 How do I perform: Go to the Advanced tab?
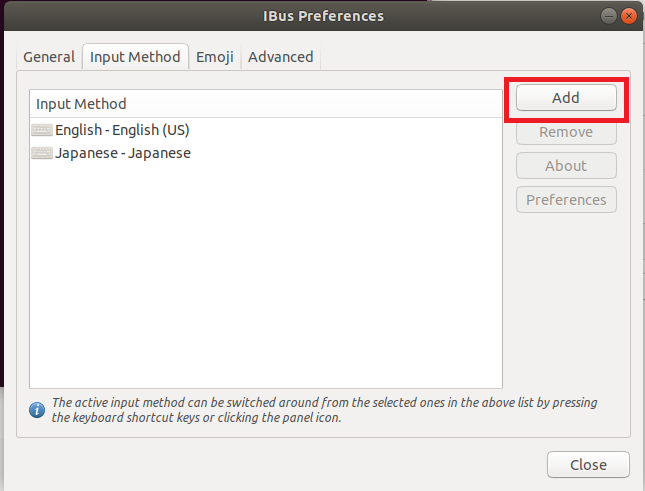click(281, 57)
